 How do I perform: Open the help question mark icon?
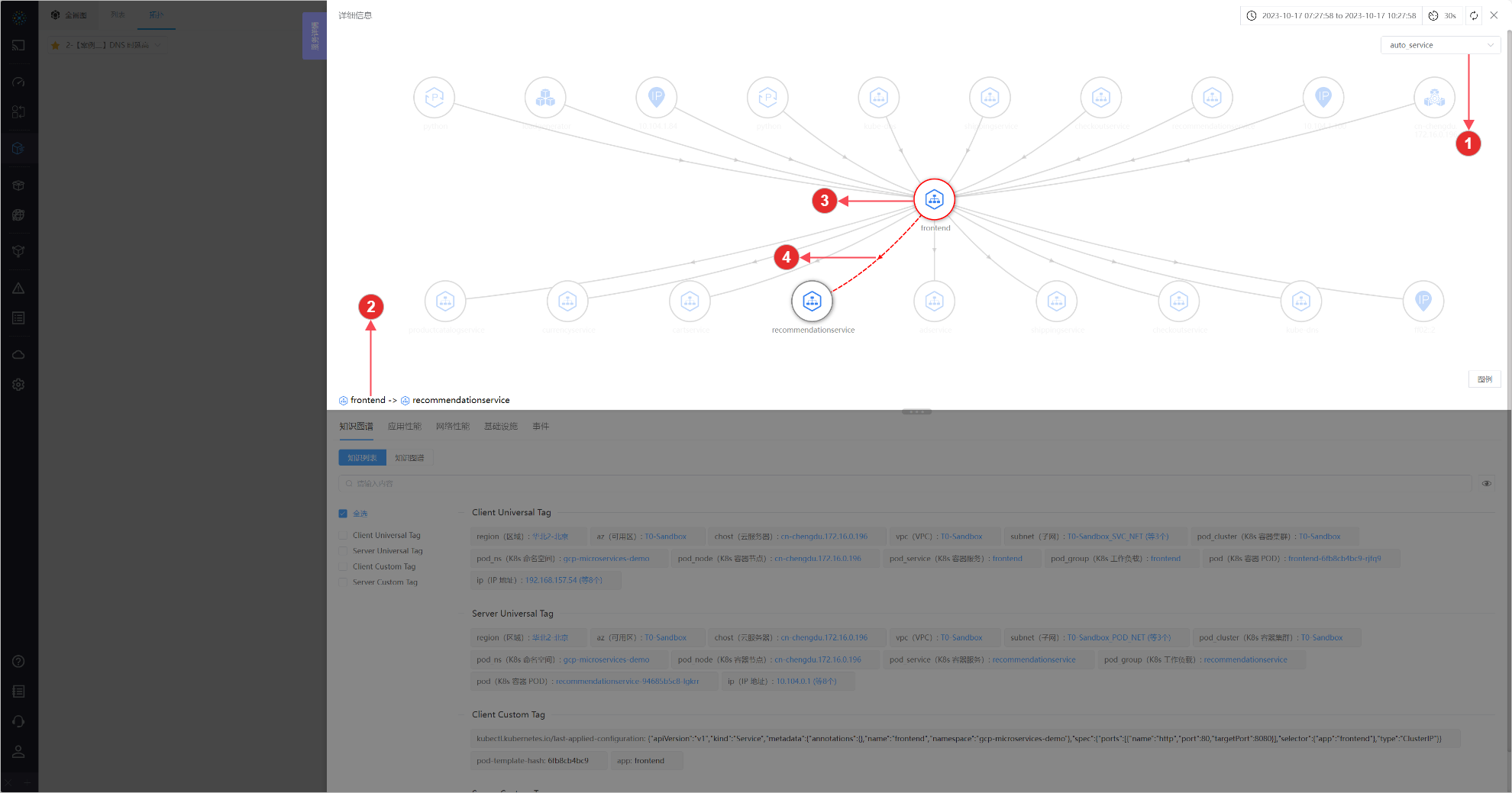coord(18,662)
